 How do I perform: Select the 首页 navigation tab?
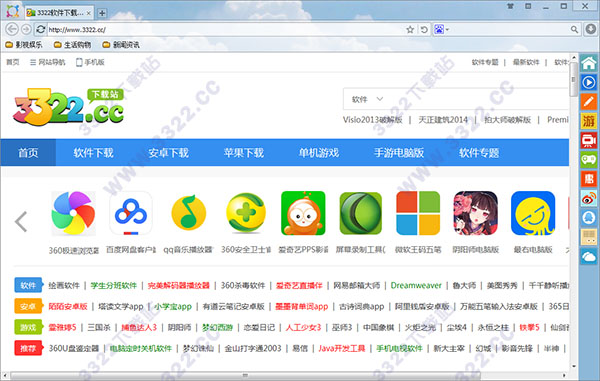pos(28,153)
